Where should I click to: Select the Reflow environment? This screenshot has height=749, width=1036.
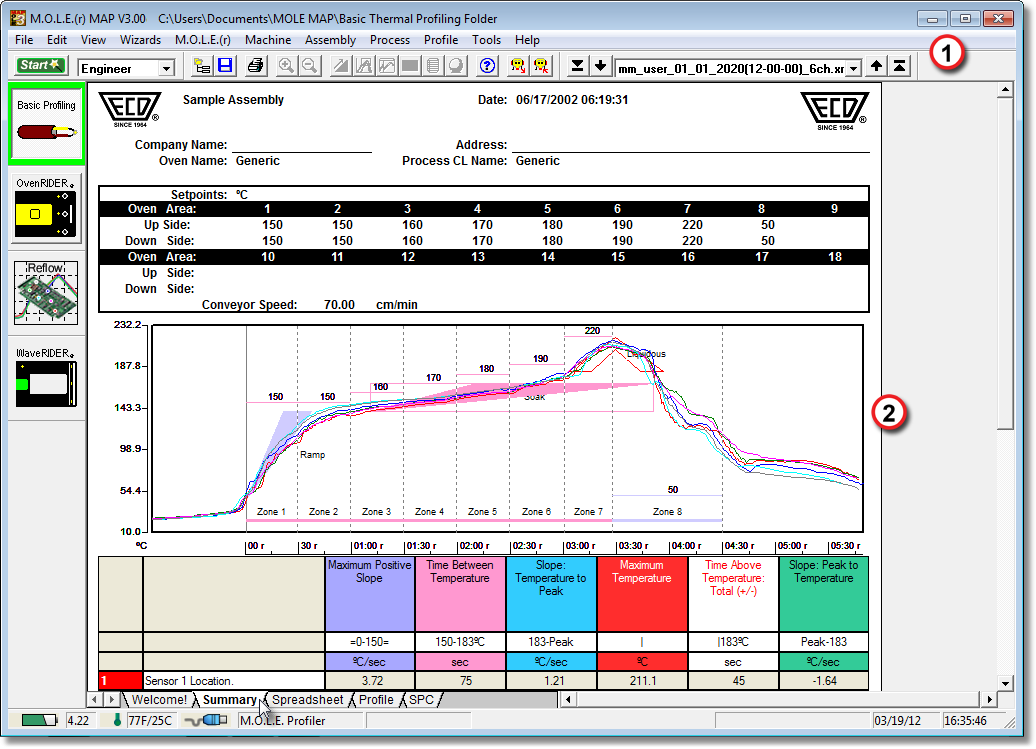(x=46, y=293)
